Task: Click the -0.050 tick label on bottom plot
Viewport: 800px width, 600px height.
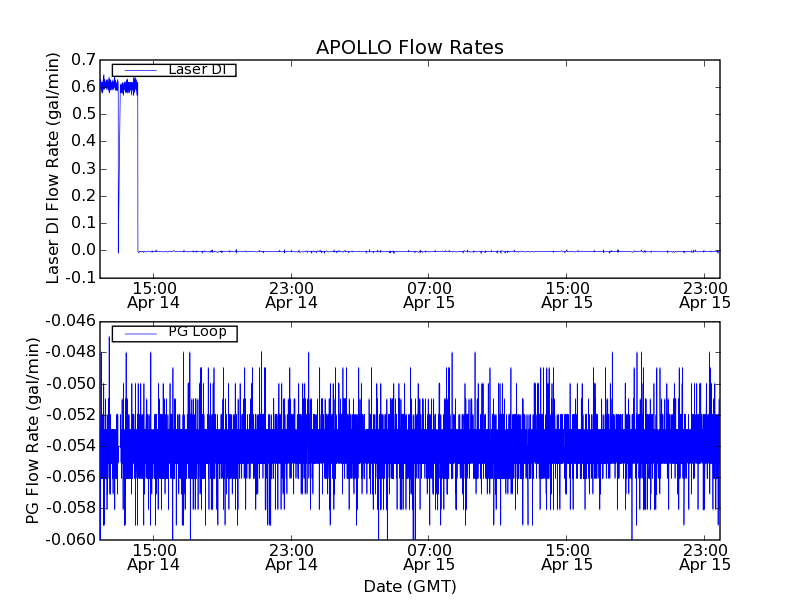Action: (71, 384)
